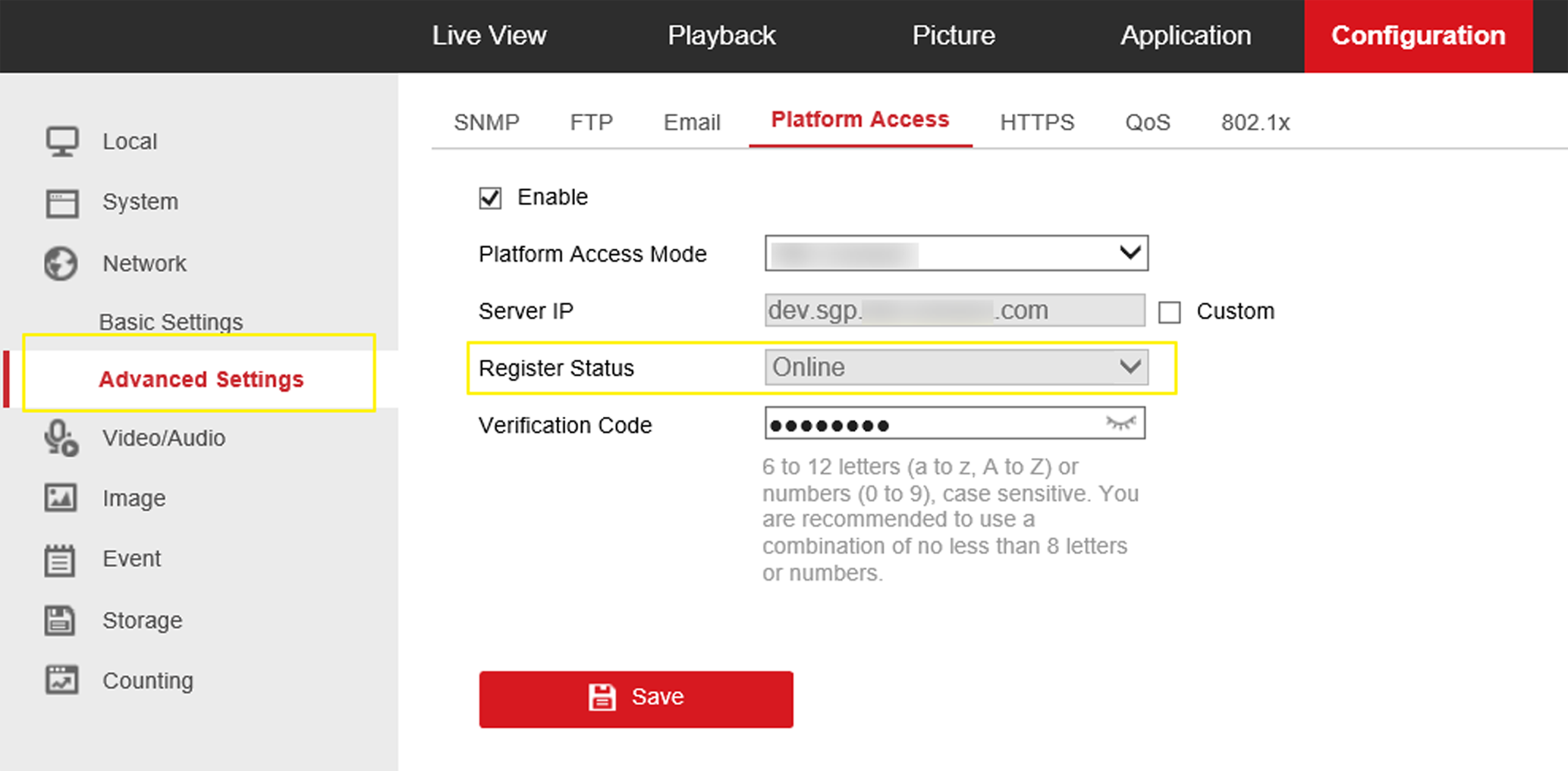Open the Event list icon
The image size is (1568, 771).
click(60, 559)
